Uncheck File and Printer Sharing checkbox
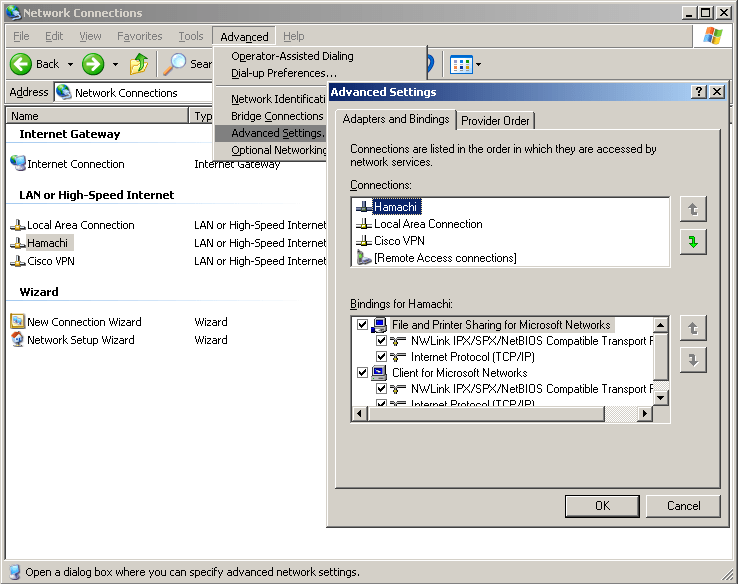Image resolution: width=738 pixels, height=584 pixels. coord(362,325)
